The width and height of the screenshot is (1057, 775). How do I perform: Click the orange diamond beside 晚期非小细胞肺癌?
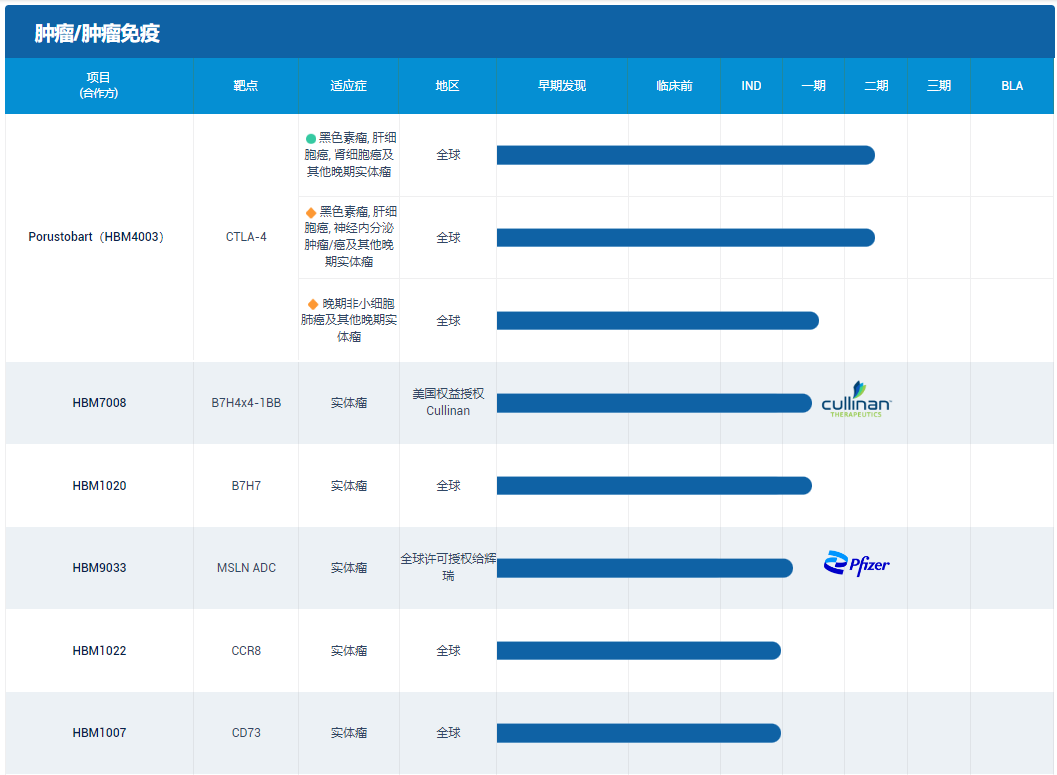313,303
